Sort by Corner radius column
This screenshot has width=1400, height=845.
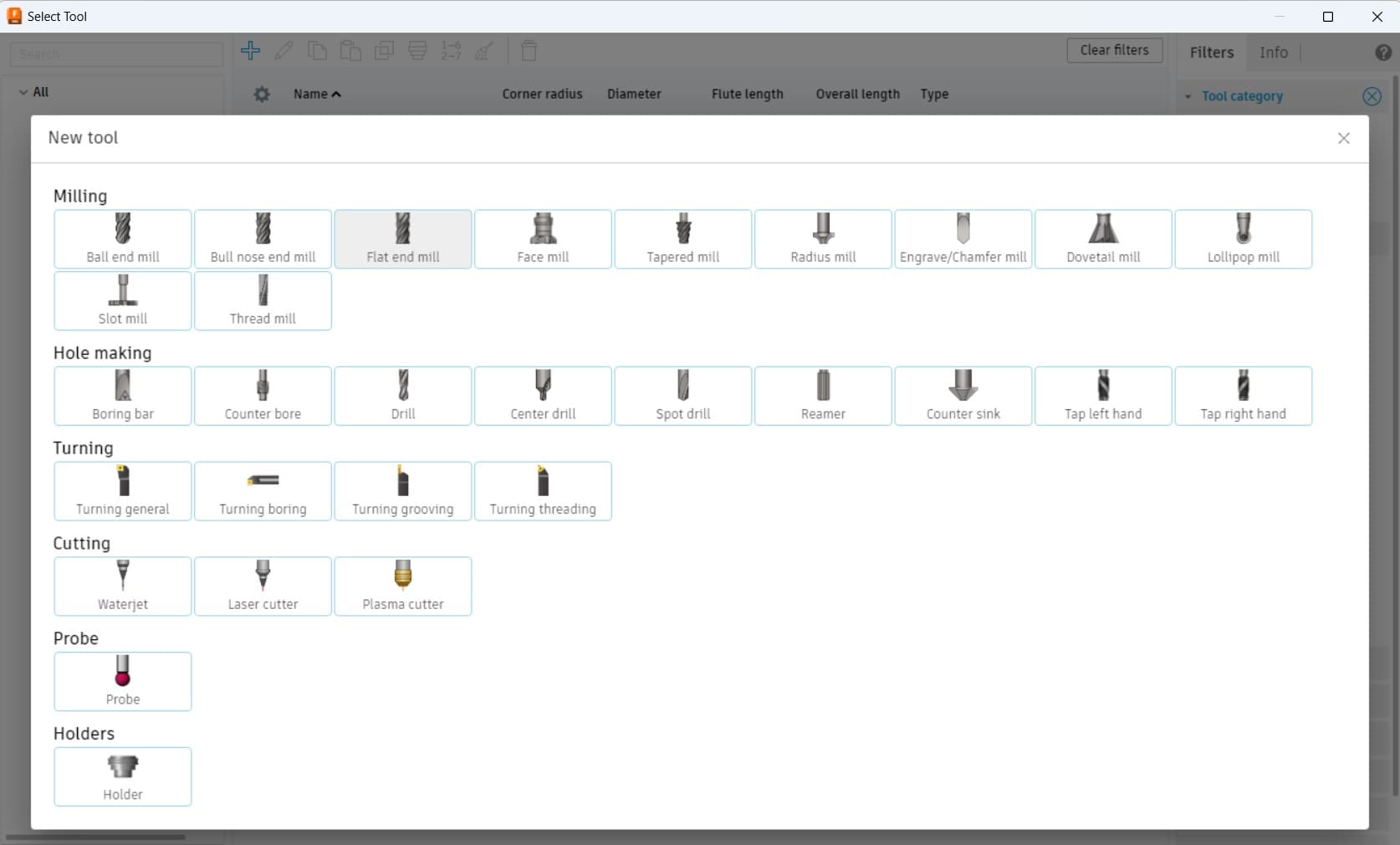(x=542, y=94)
